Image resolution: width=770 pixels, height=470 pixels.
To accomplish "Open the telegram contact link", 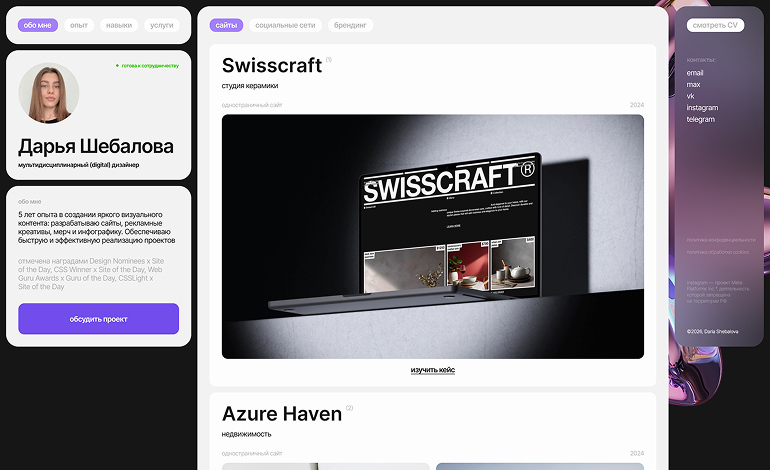I will click(701, 119).
